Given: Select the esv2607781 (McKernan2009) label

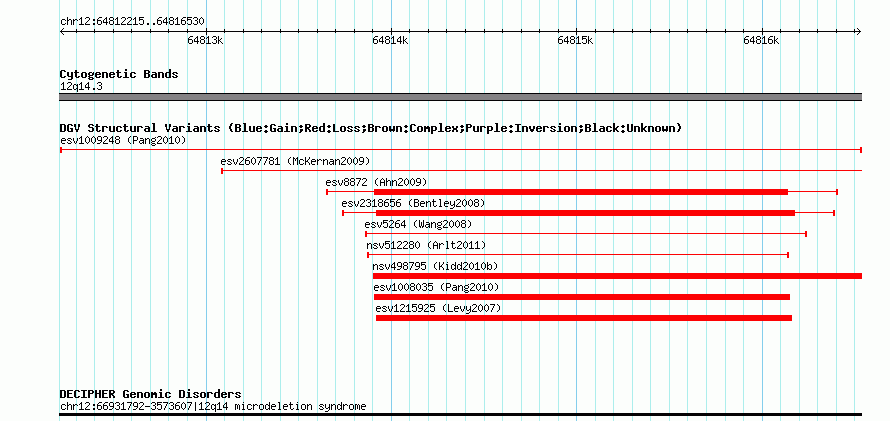Looking at the screenshot, I should [x=295, y=161].
